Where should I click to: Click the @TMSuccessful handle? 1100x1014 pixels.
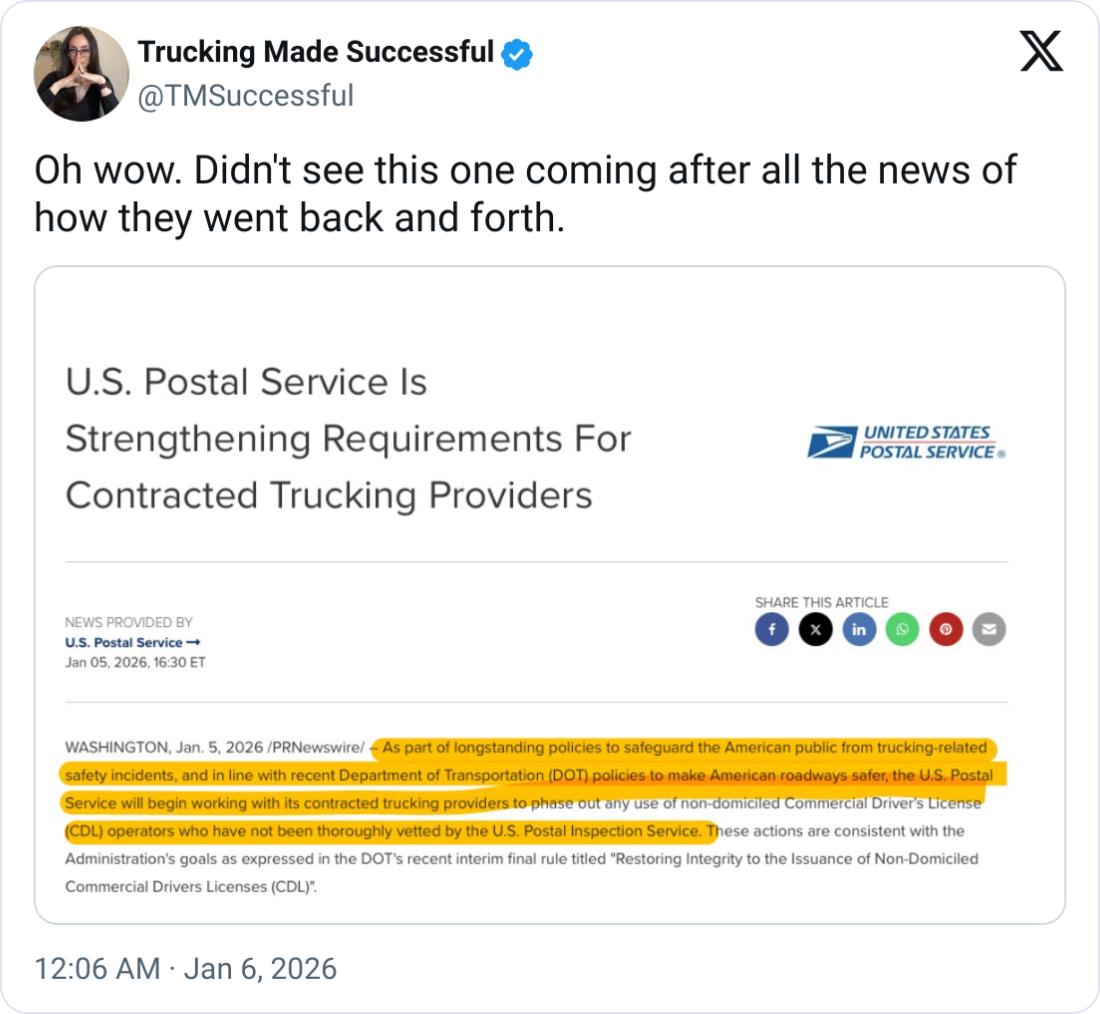tap(245, 96)
